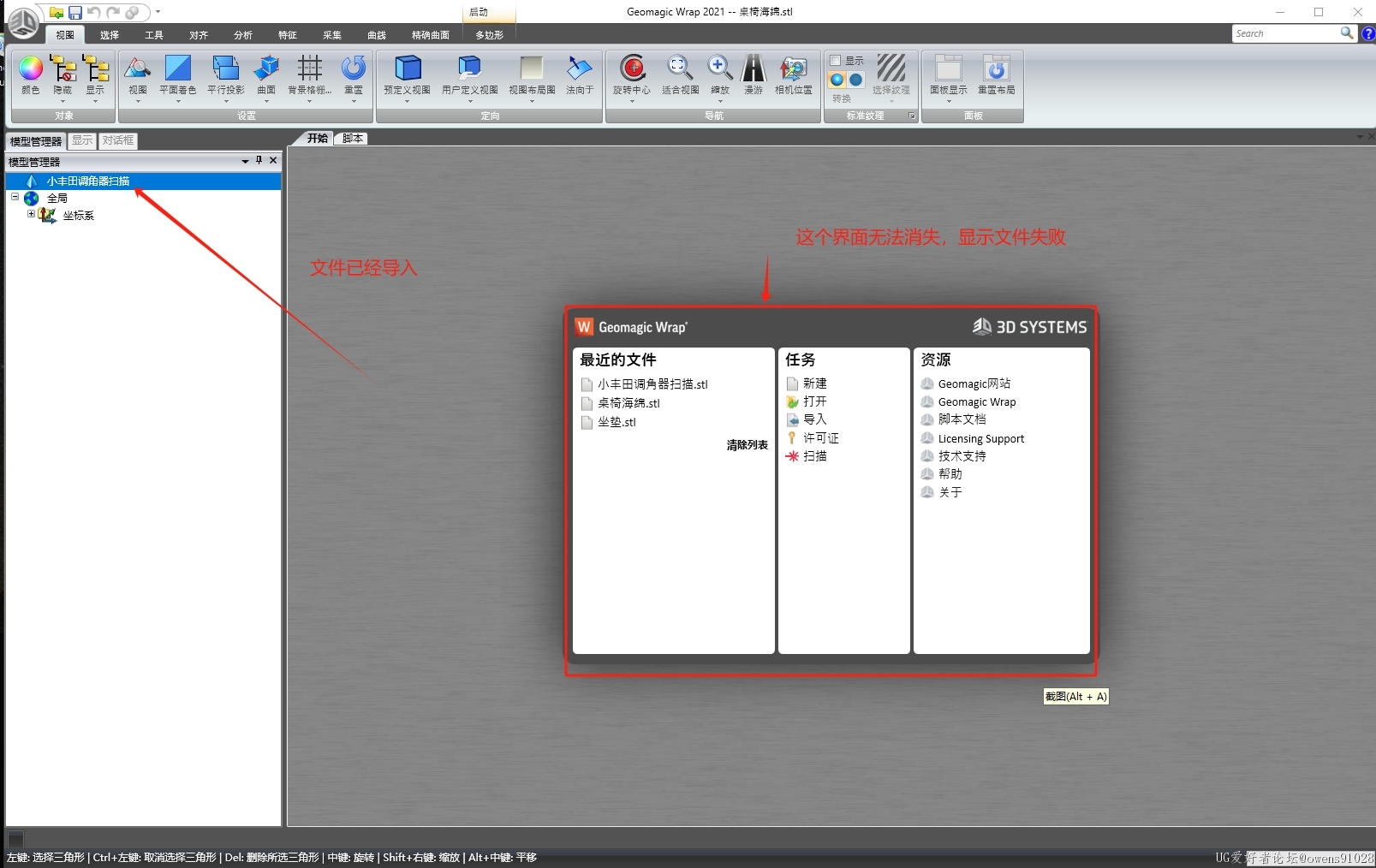Enable the 显示 texture checkbox
This screenshot has height=868, width=1376.
836,61
